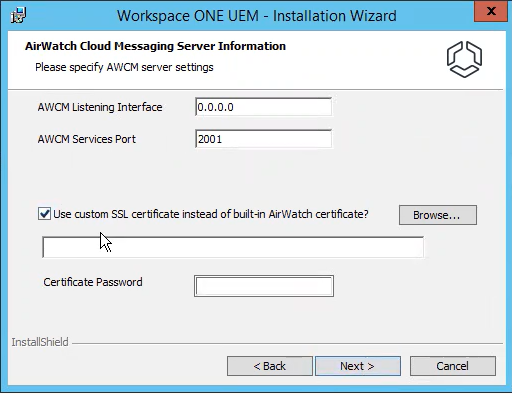Click the "AWCM Listening Interface" label

coord(100,107)
